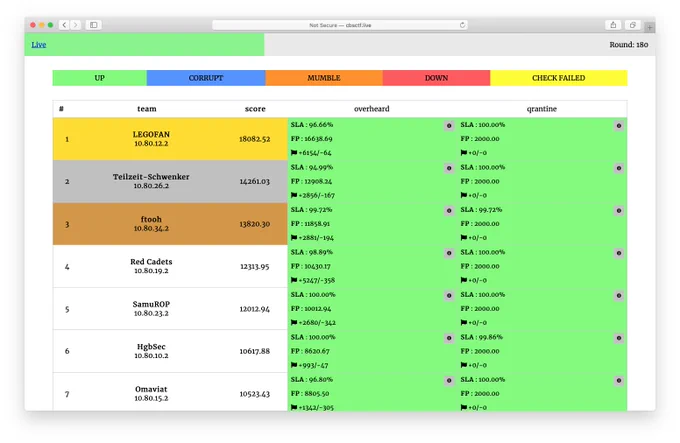Viewport: 680px width, 443px height.
Task: Select team name Omaviat
Action: (151, 389)
